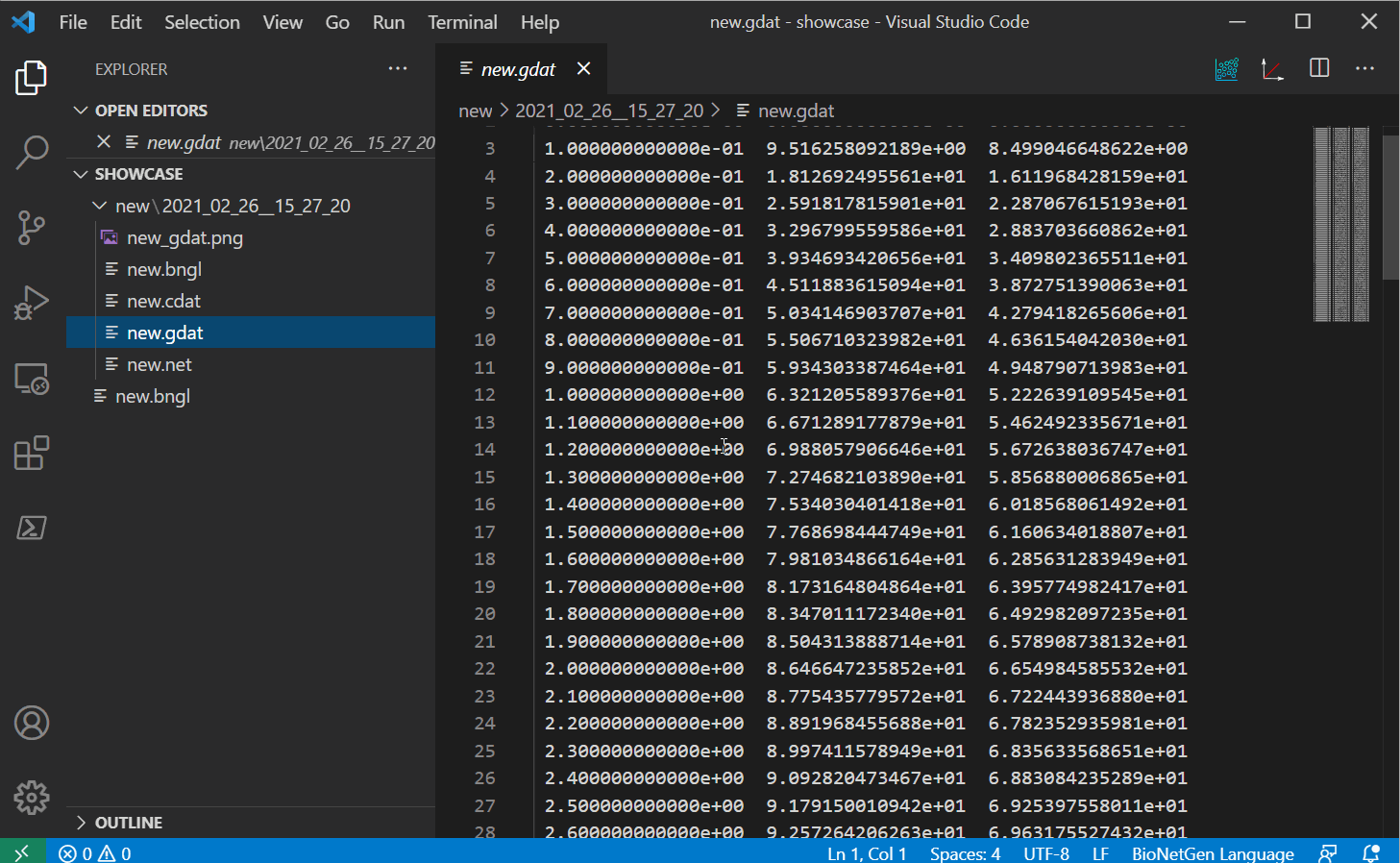Viewport: 1400px width, 863px height.
Task: Collapse the Open Editors section
Action: [251, 111]
